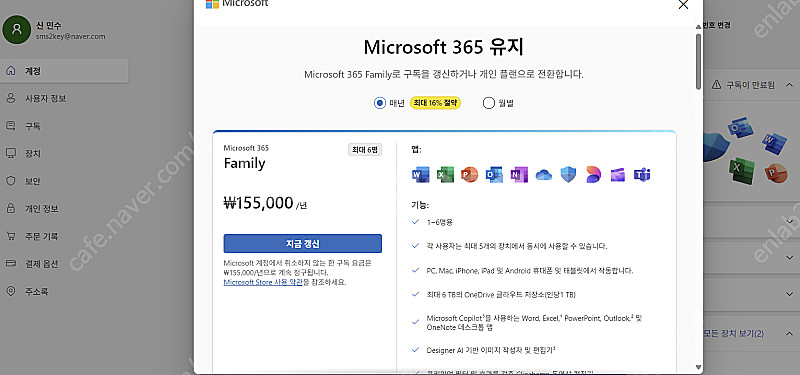Open 계정 in the sidebar
The image size is (800, 375).
(64, 71)
